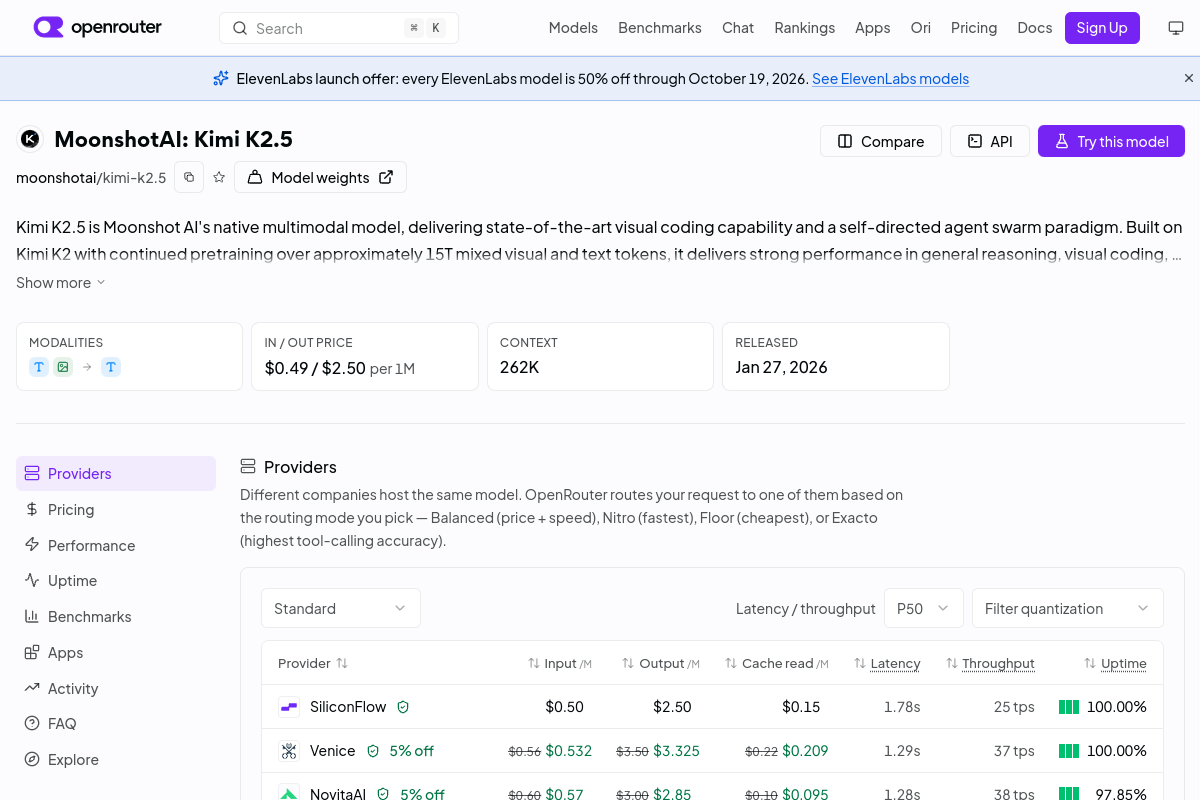Open Pricing in top navigation
1200x800 pixels.
(x=974, y=28)
